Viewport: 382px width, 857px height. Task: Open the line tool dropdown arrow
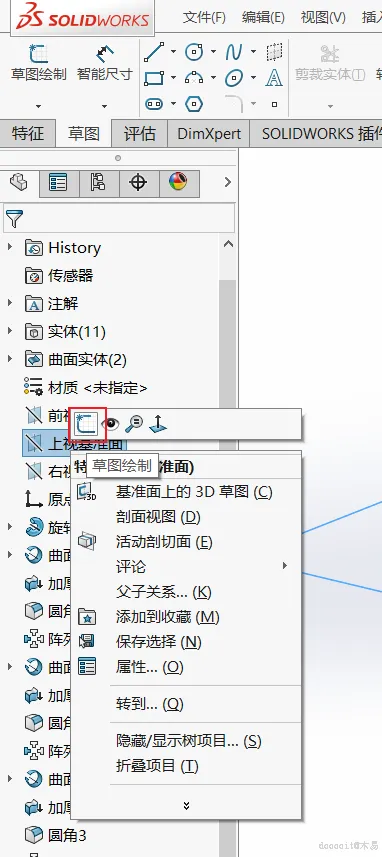[173, 52]
